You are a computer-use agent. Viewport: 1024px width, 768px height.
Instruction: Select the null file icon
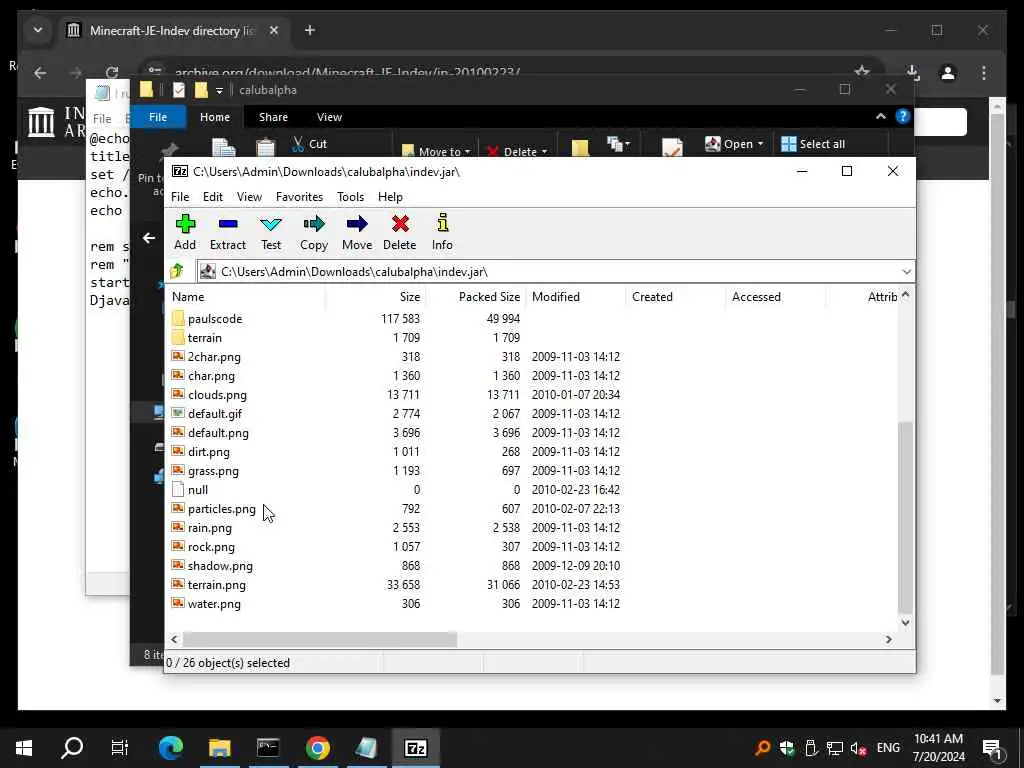(x=178, y=489)
